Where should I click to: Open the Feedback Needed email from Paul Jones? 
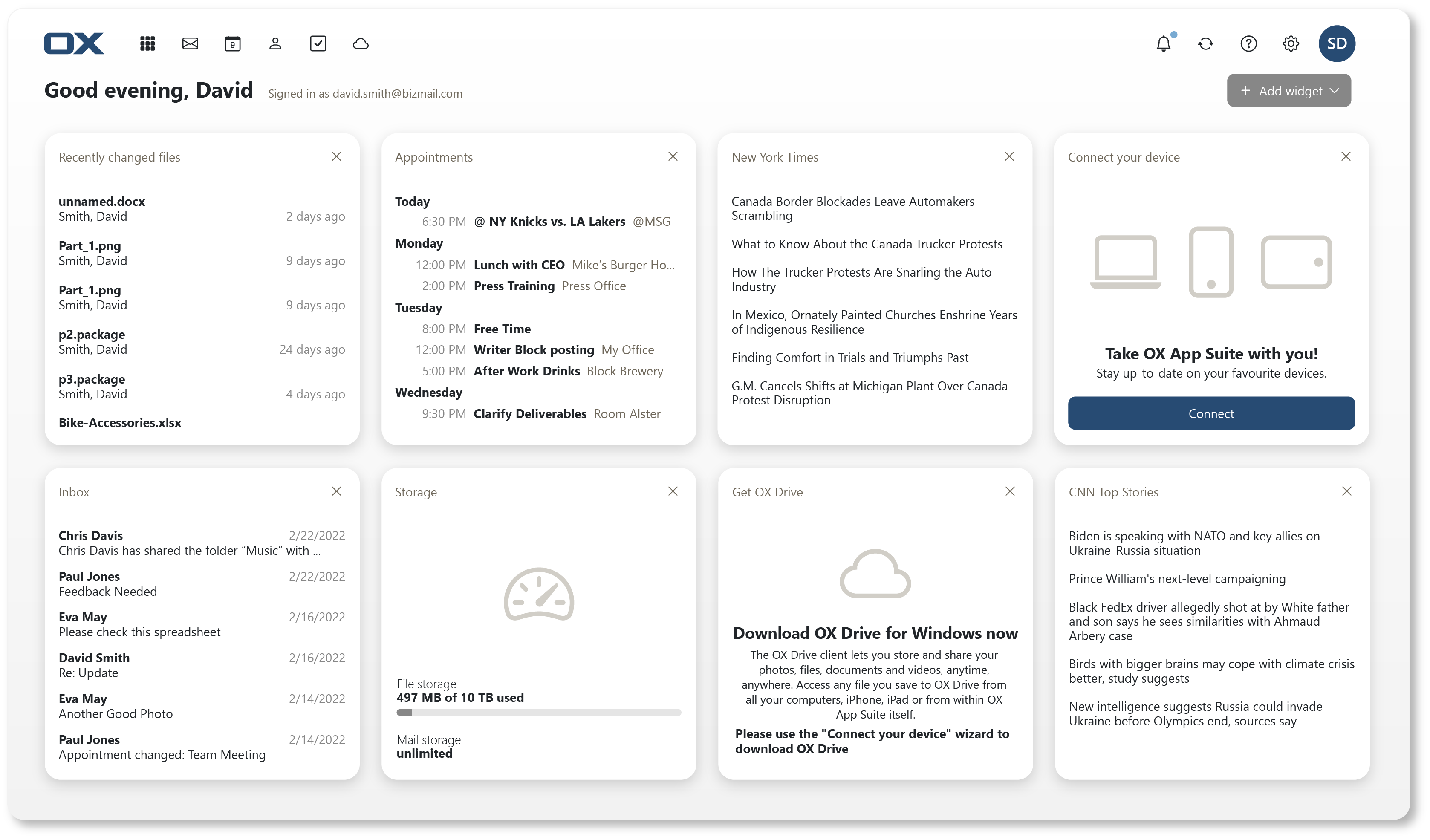[x=107, y=583]
